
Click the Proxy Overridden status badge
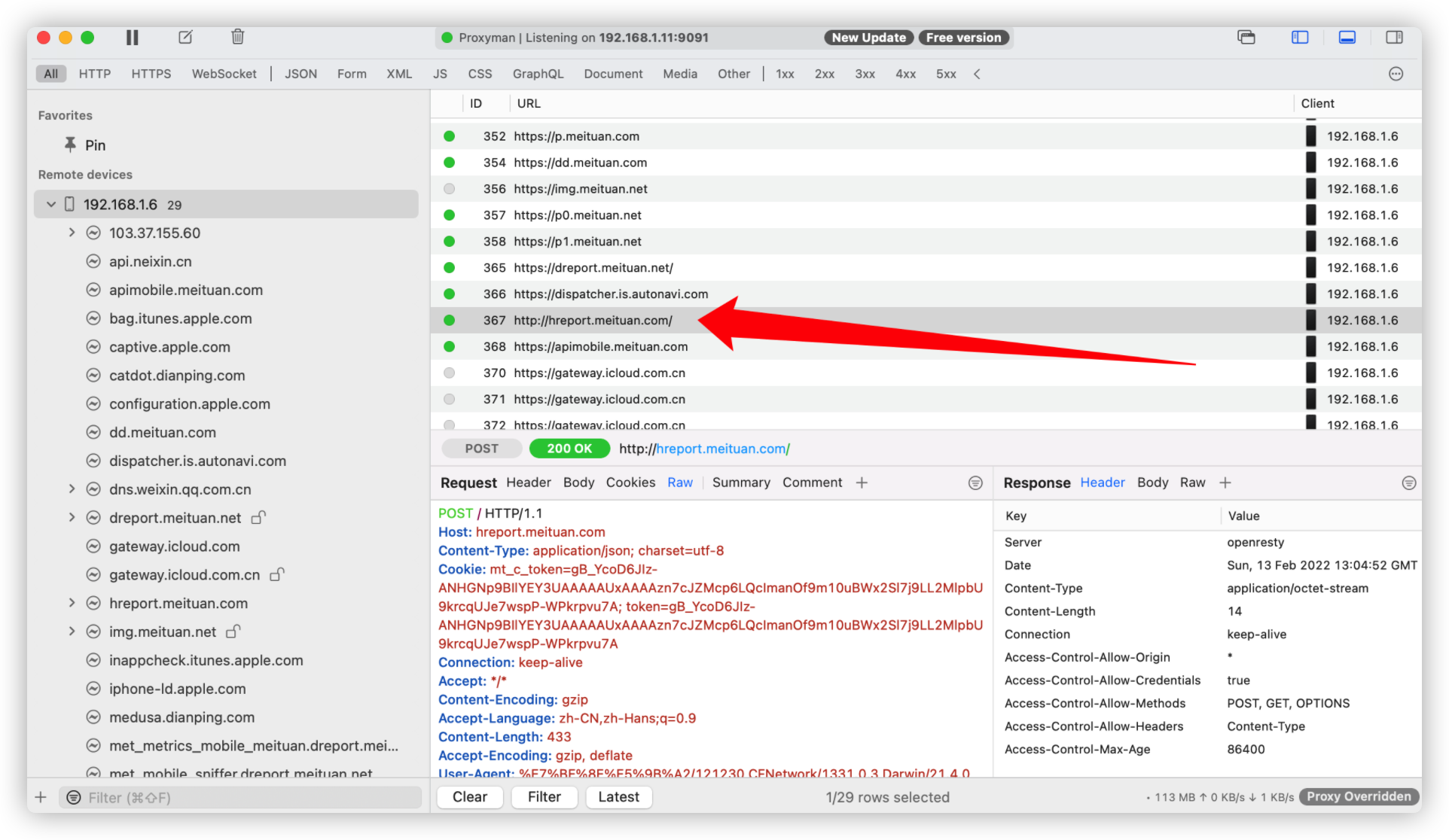coord(1359,797)
